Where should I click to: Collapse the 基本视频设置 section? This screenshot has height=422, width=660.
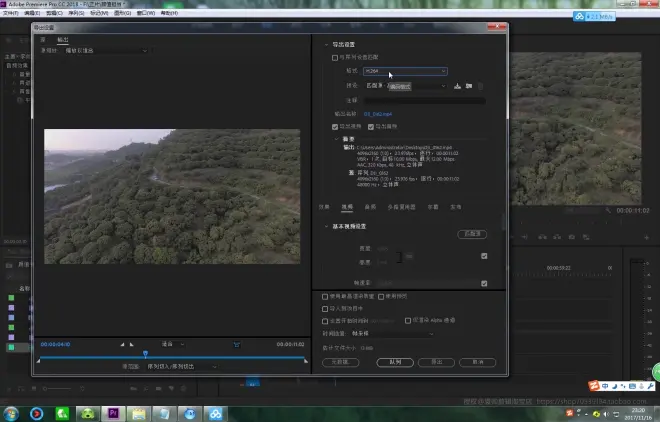point(326,226)
